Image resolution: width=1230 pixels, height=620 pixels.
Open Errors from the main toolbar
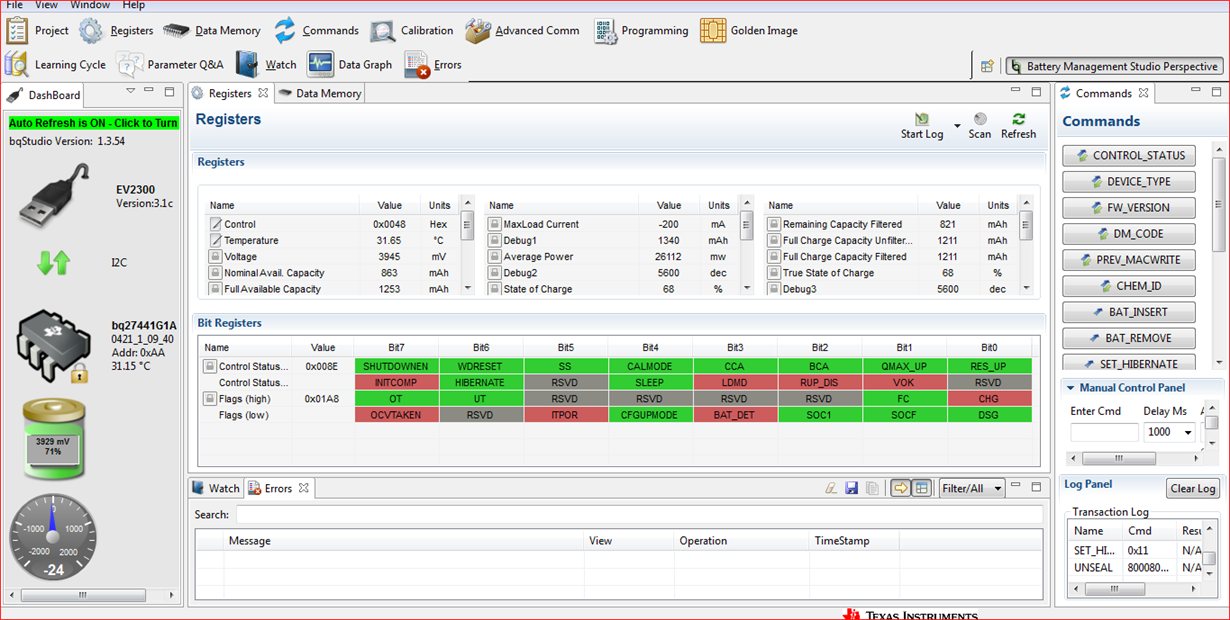coord(433,64)
